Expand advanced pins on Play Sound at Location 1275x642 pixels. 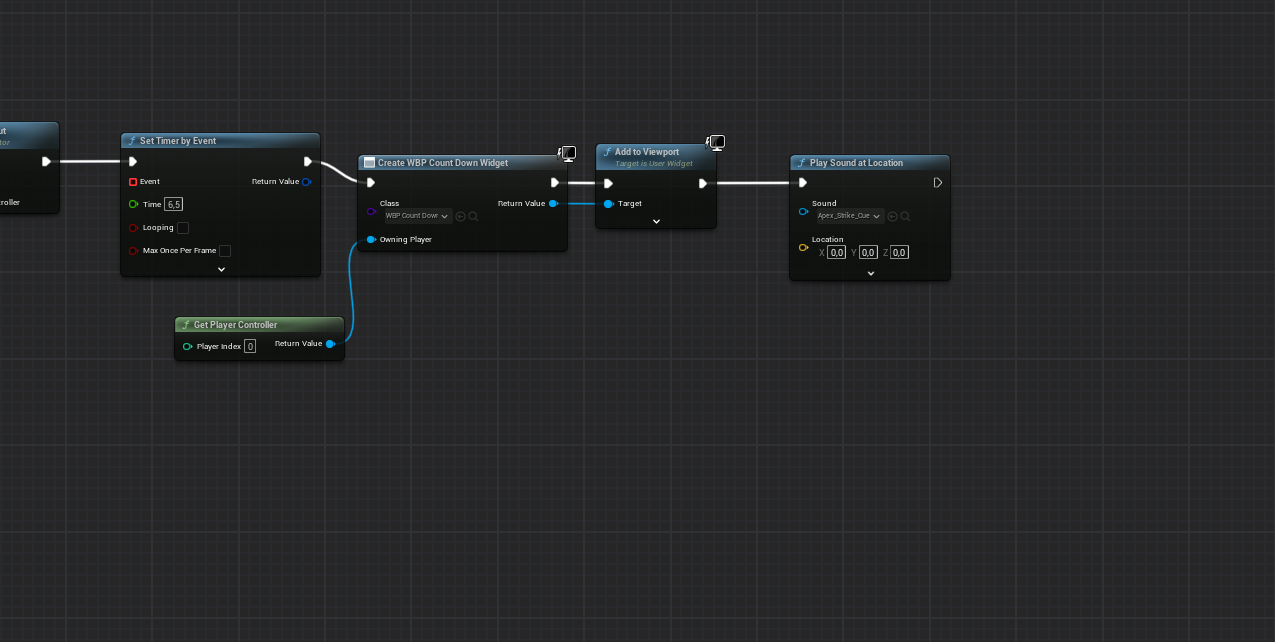pyautogui.click(x=870, y=273)
